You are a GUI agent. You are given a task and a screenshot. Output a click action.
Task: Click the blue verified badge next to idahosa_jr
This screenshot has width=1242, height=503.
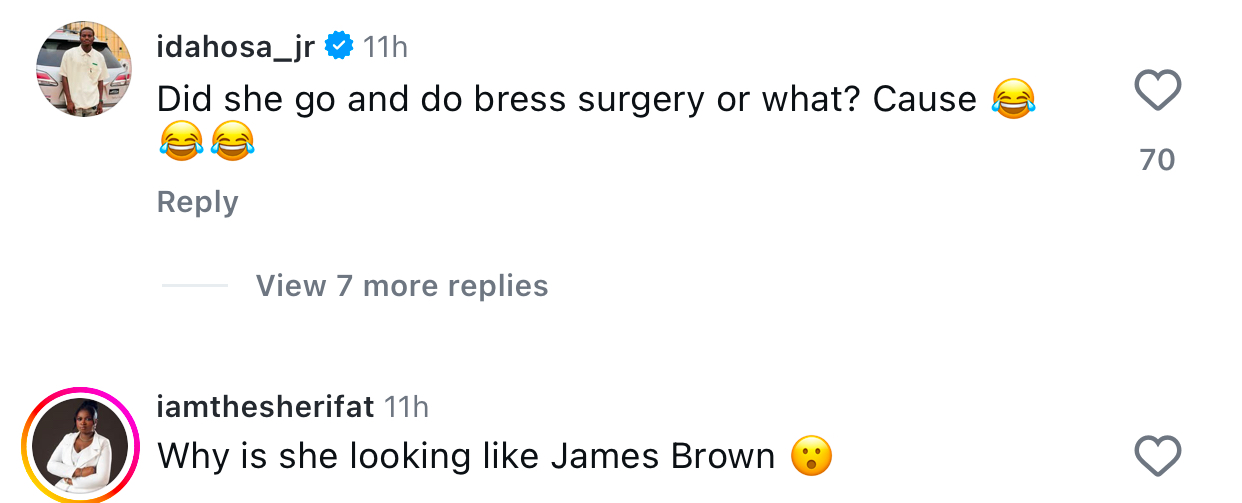[340, 46]
